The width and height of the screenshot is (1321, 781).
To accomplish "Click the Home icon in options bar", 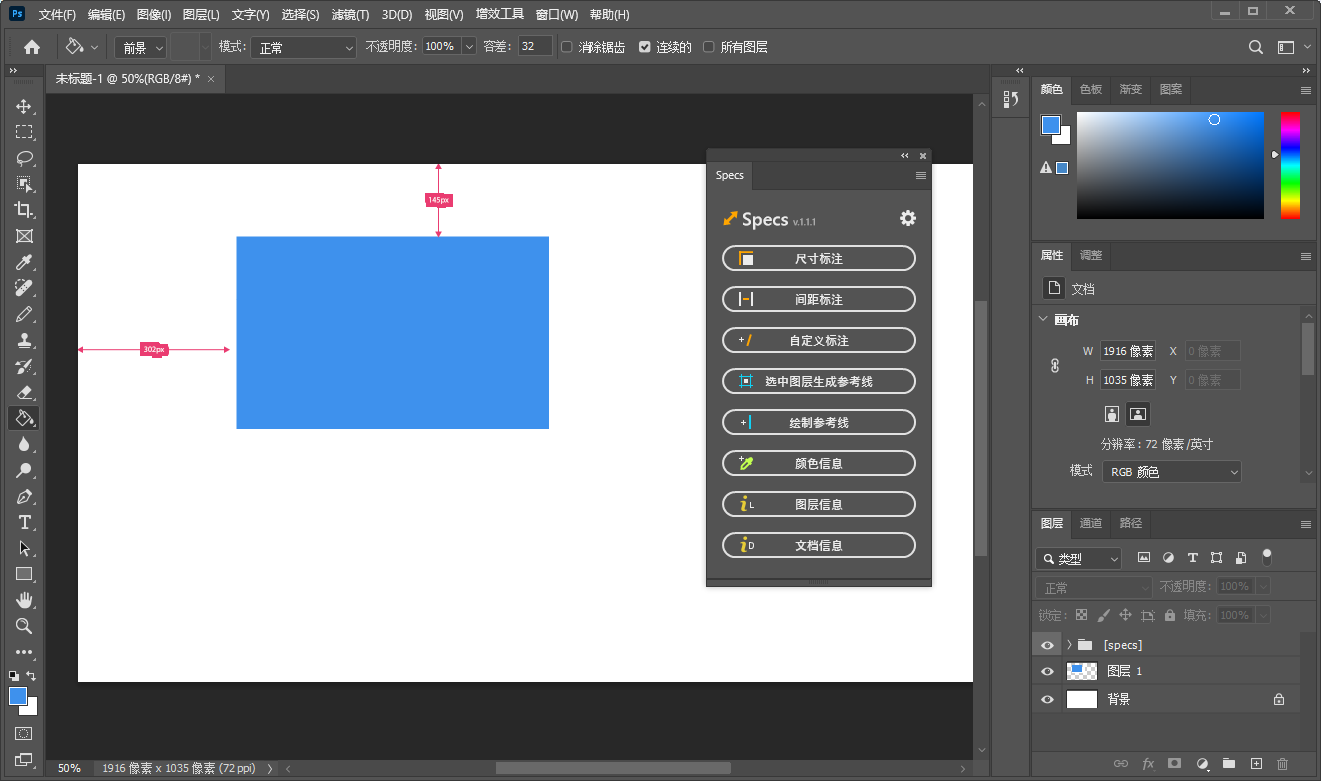I will pos(32,46).
